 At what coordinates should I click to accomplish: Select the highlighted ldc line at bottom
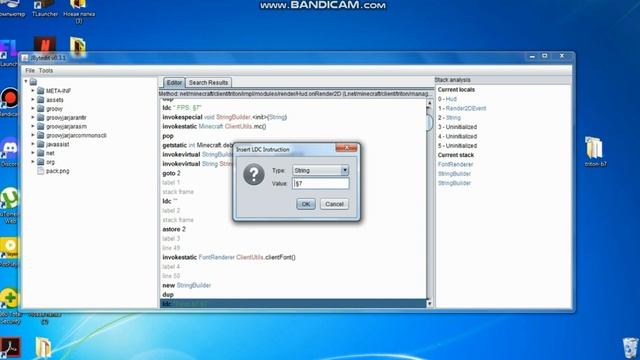coord(293,304)
